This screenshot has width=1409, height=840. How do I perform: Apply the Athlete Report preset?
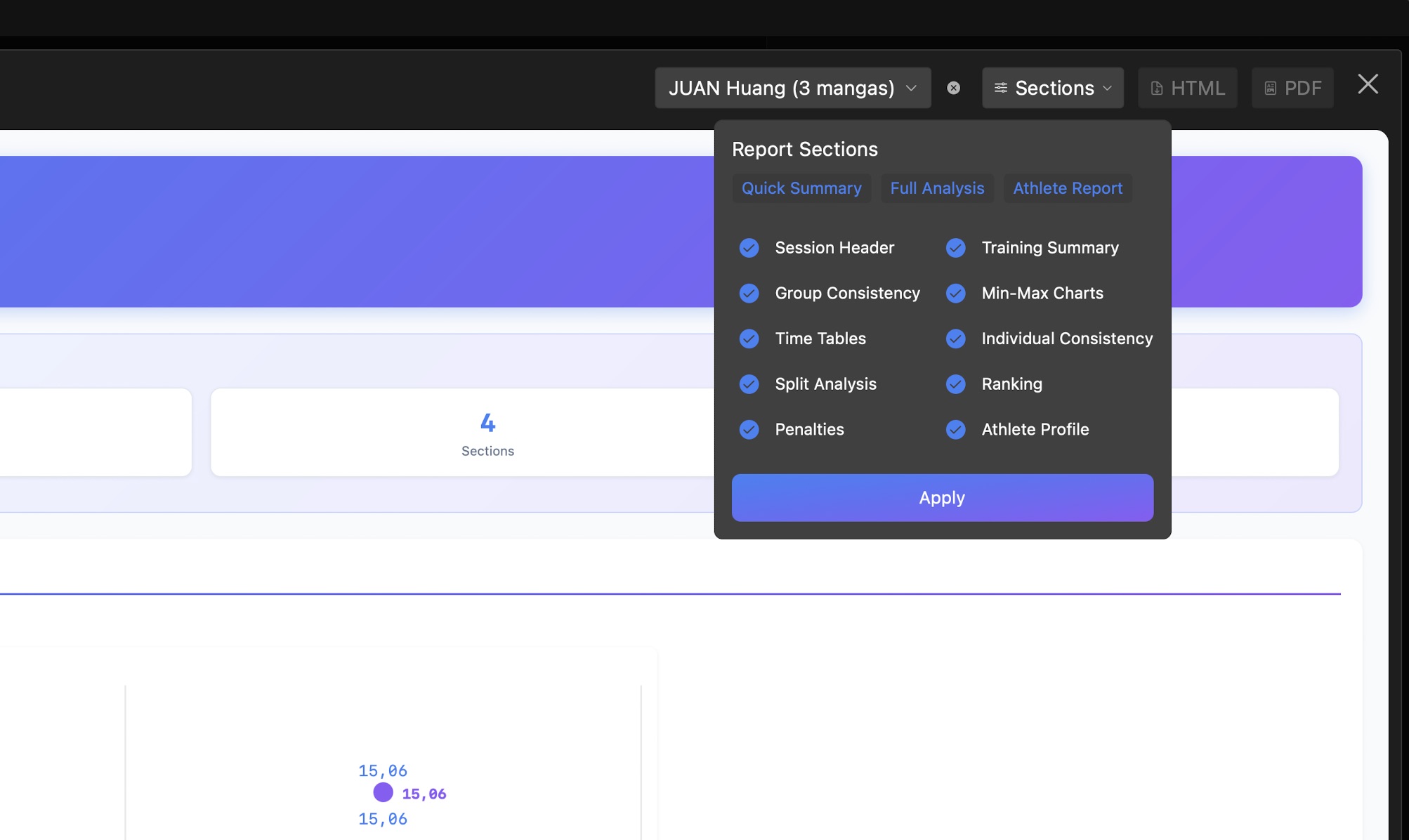pos(1068,188)
